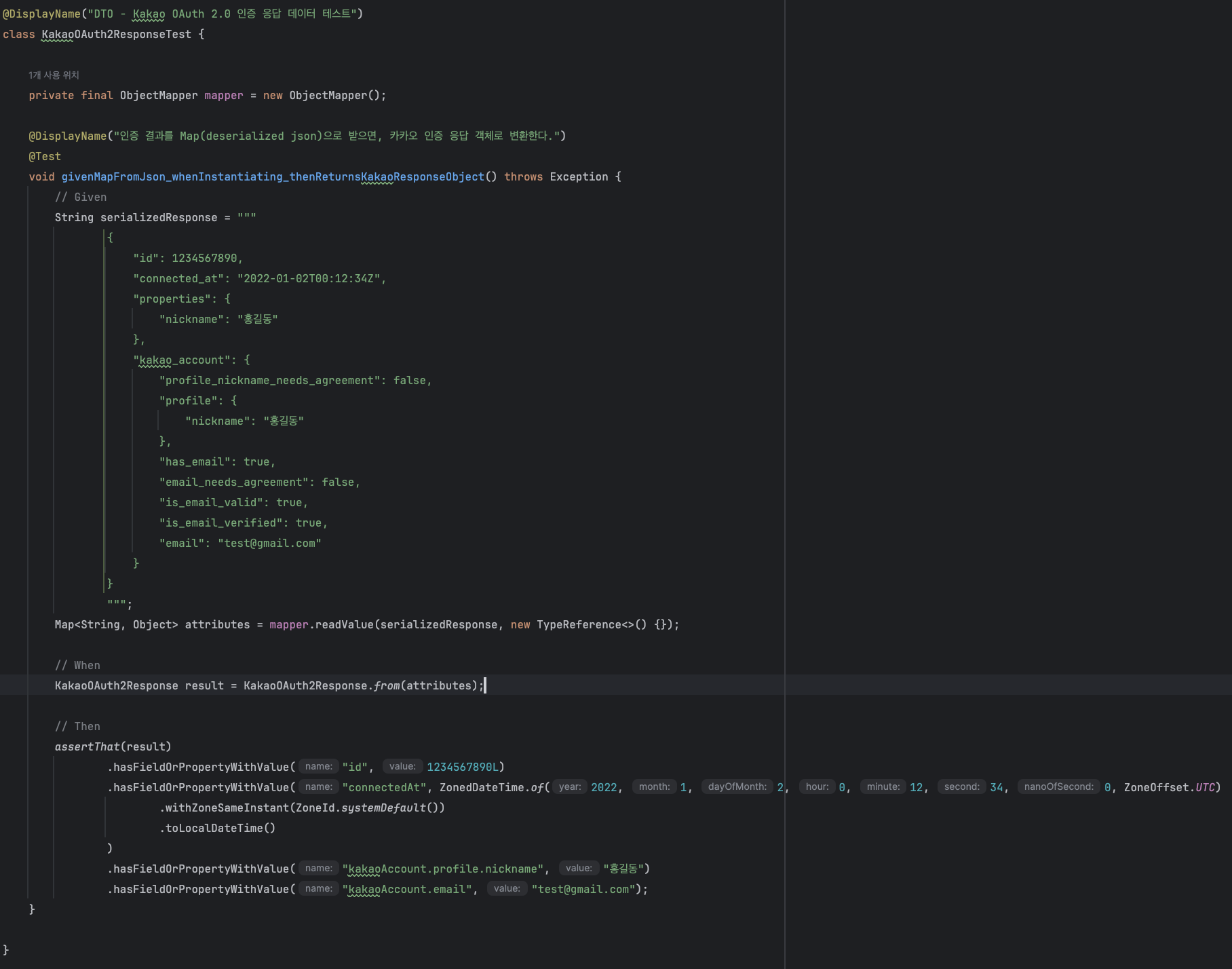
Task: Select the "kakaoAccount.profile.nickname" string
Action: pos(442,869)
